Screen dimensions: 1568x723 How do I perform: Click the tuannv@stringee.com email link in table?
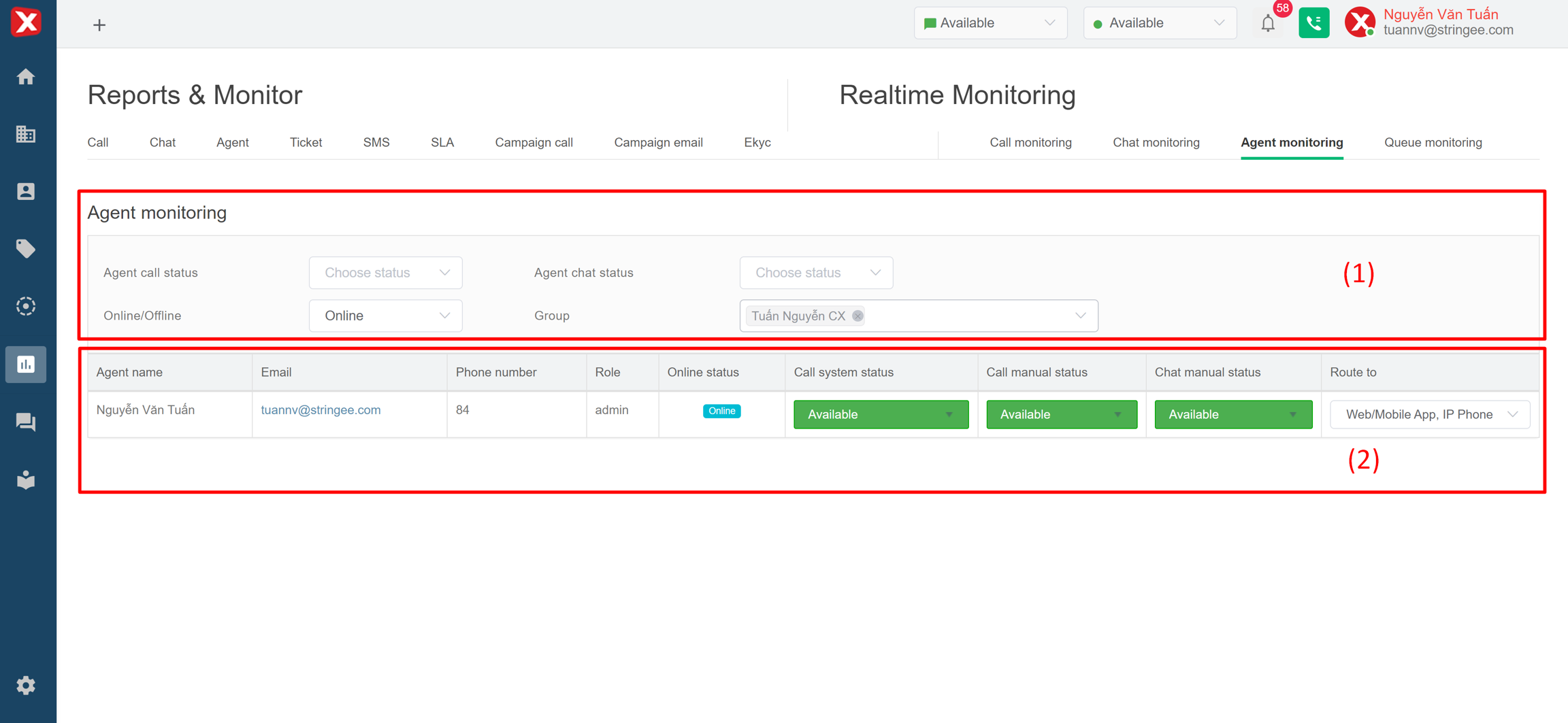coord(321,410)
